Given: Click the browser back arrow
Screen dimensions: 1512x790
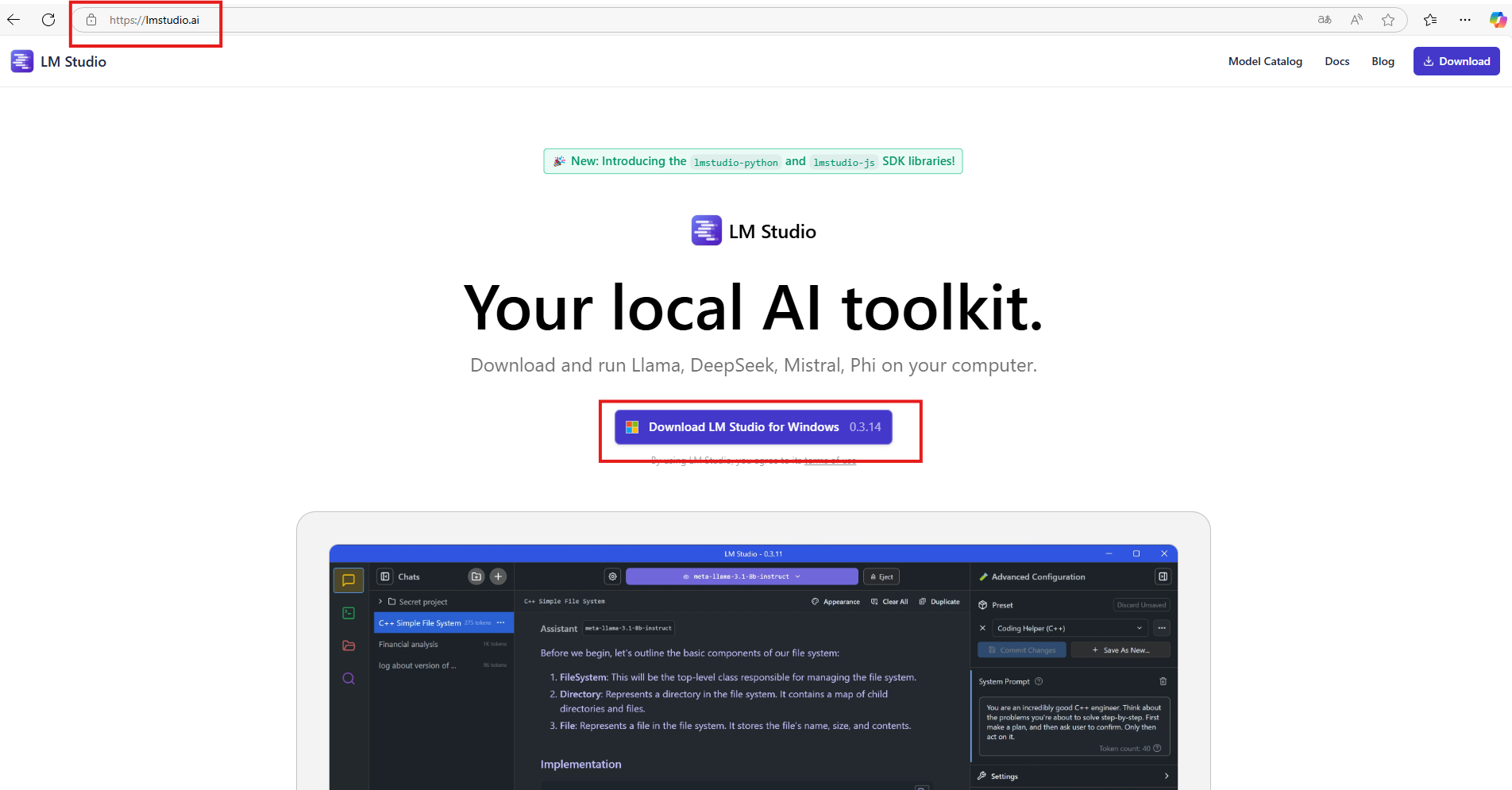Looking at the screenshot, I should click(x=13, y=20).
